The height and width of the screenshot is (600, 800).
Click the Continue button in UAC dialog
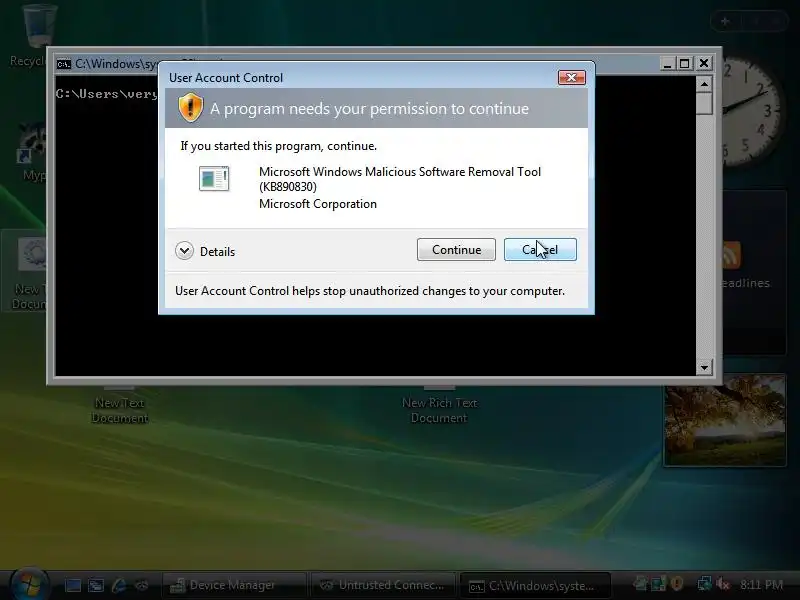tap(456, 249)
